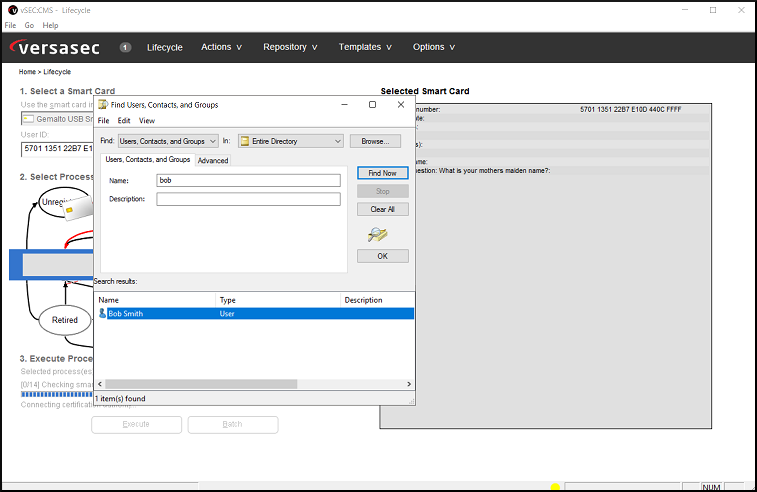Click the 1 item(s) found status text

point(120,398)
